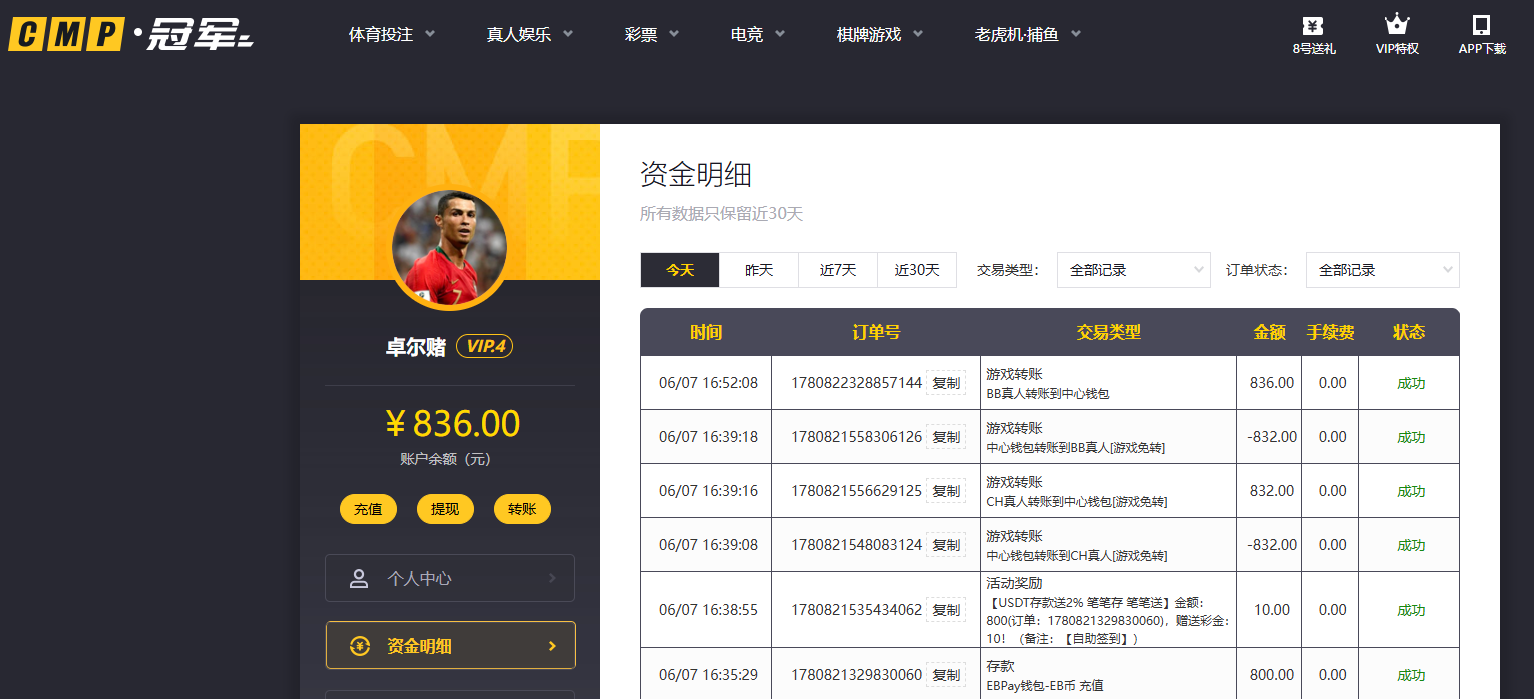Copy order number 1780821558306126
The image size is (1534, 699).
click(946, 437)
